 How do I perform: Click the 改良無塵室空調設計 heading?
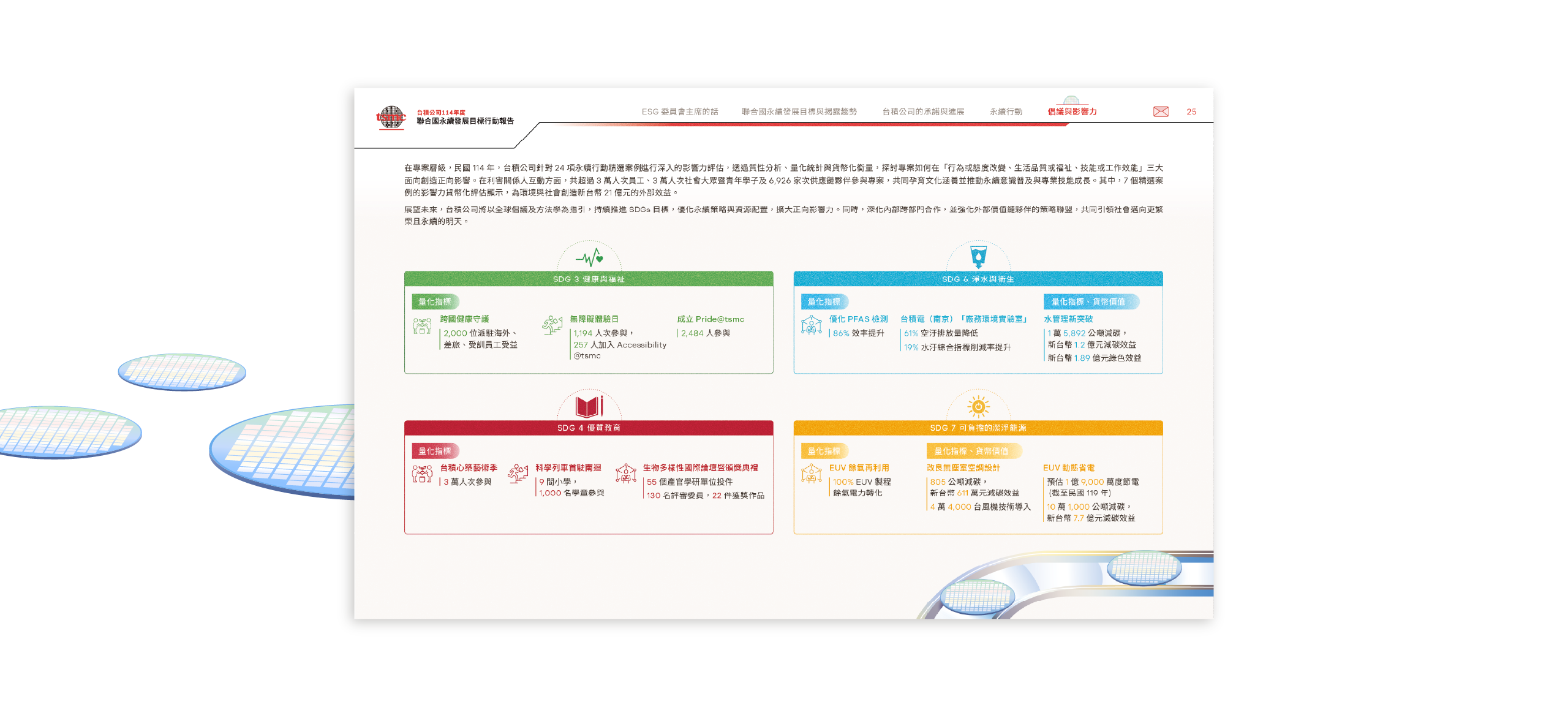(963, 467)
